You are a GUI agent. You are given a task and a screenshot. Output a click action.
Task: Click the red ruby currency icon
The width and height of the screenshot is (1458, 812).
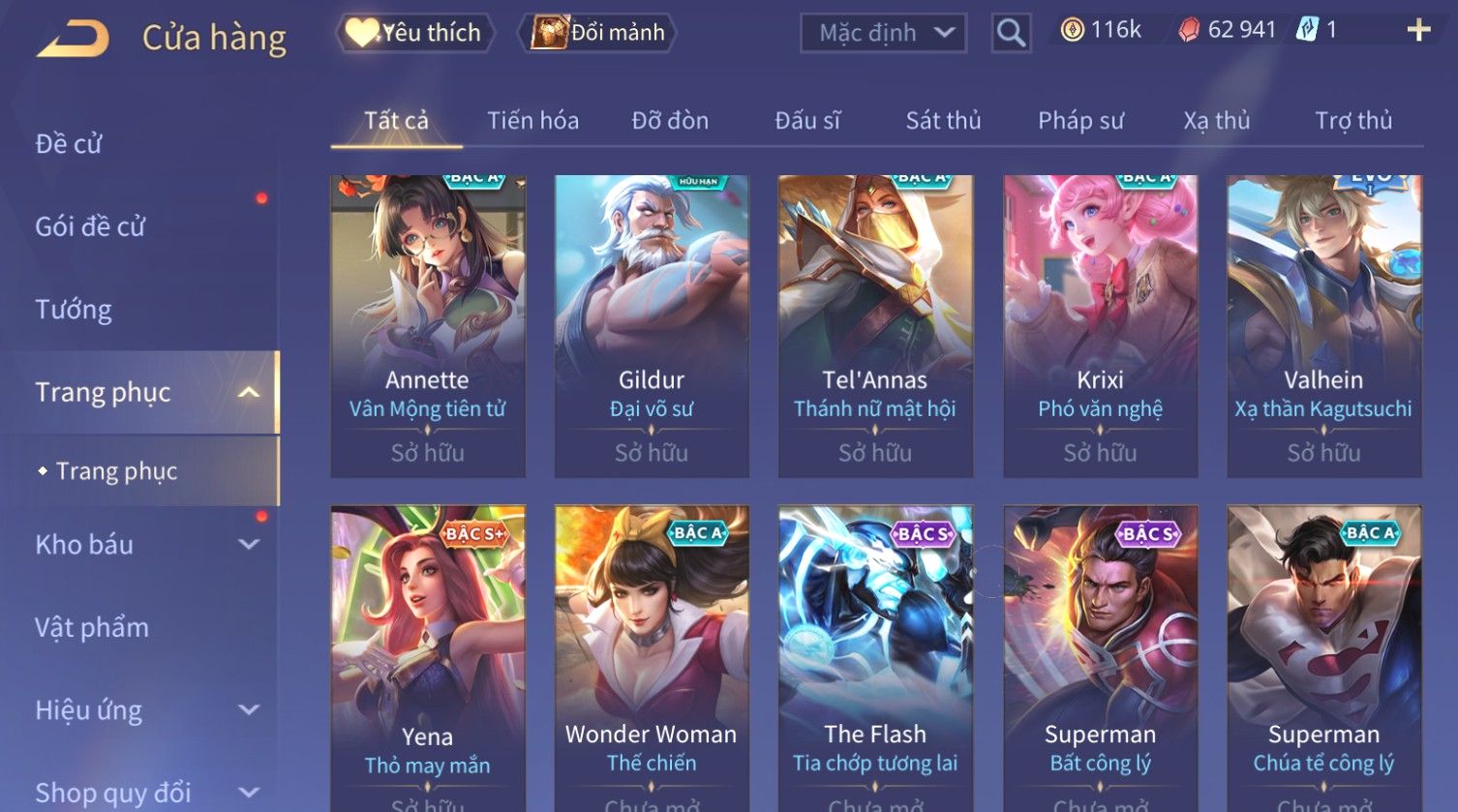tap(1189, 31)
